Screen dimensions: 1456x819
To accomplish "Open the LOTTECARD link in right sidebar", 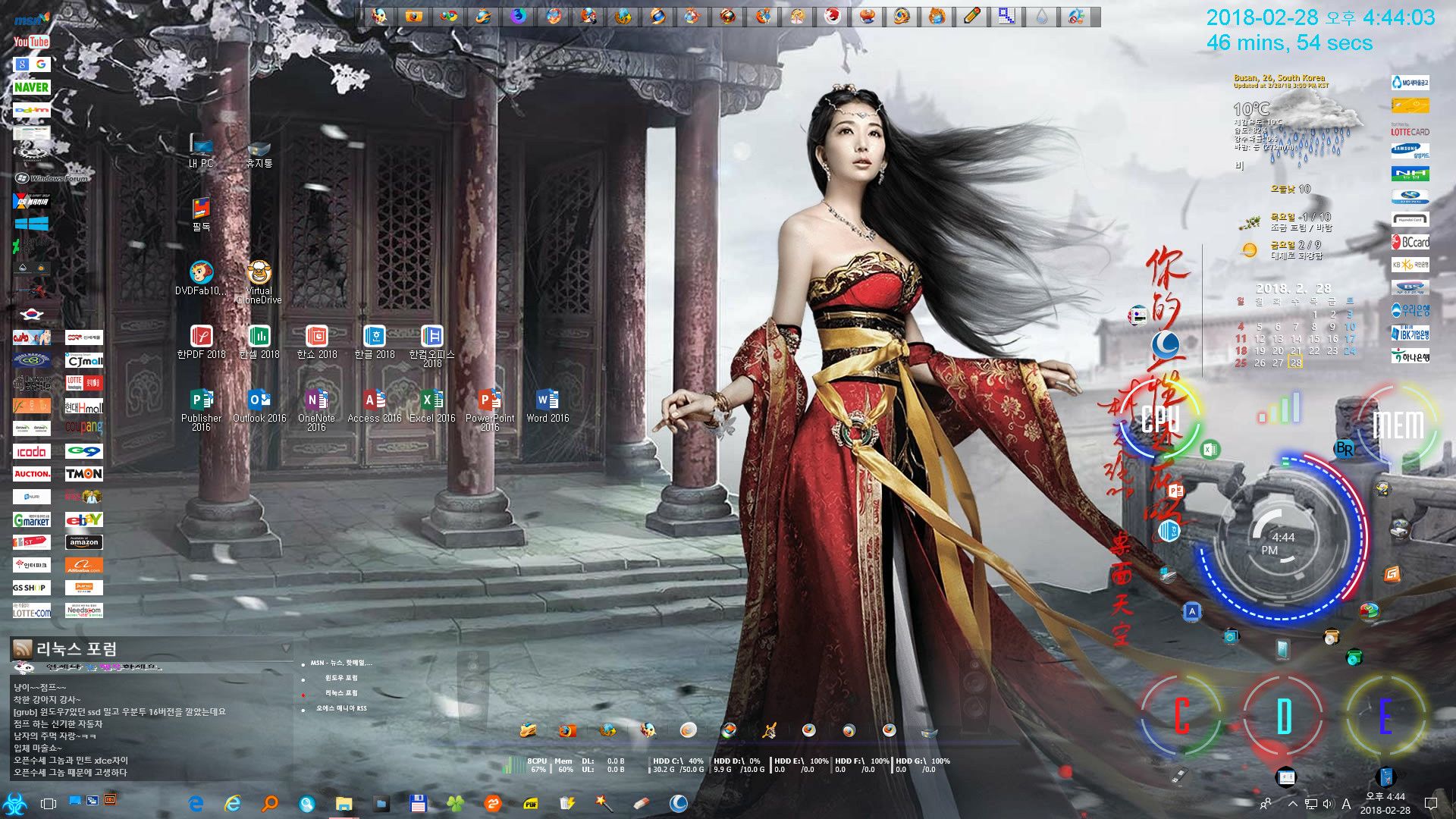I will click(1410, 129).
